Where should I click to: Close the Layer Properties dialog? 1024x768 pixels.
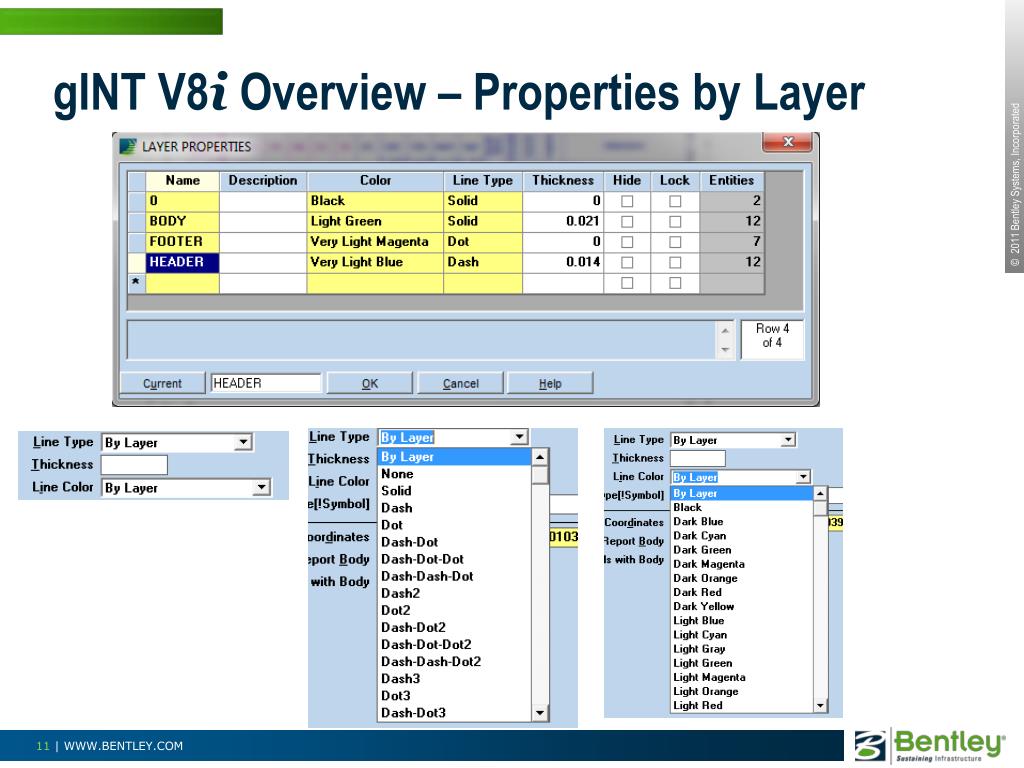tap(788, 142)
